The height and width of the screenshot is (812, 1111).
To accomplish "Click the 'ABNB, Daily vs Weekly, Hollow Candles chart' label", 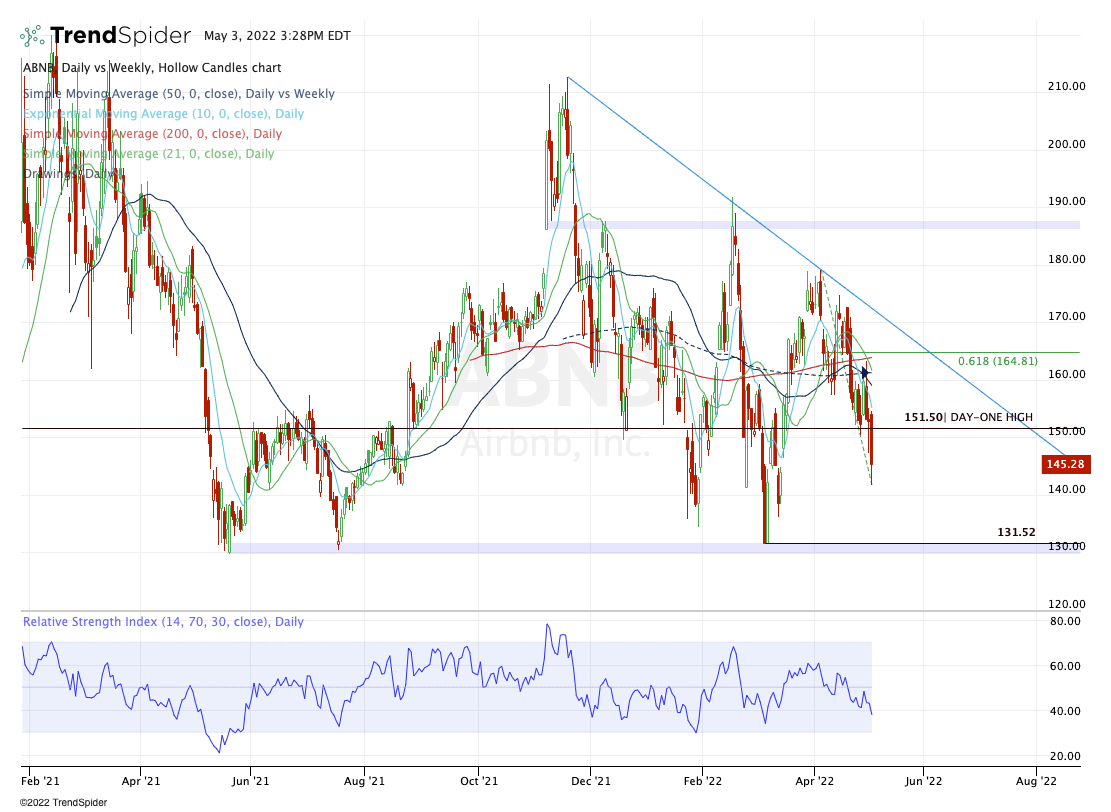I will click(x=152, y=68).
